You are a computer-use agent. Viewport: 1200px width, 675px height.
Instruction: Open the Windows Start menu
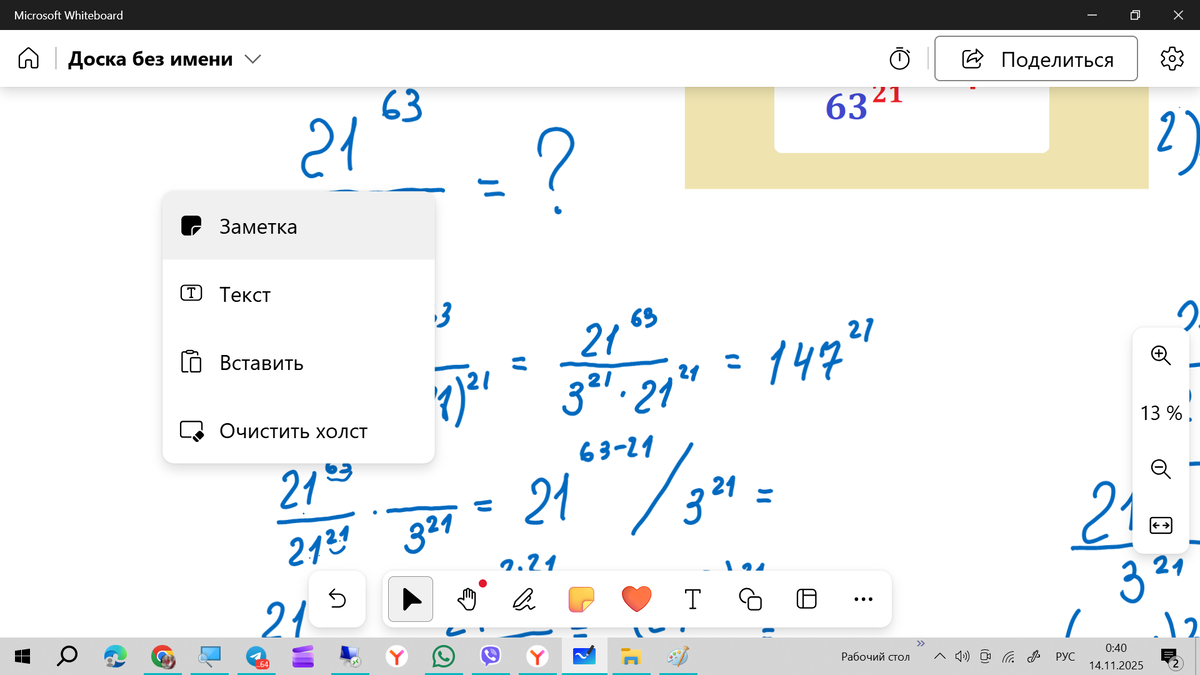coord(23,656)
